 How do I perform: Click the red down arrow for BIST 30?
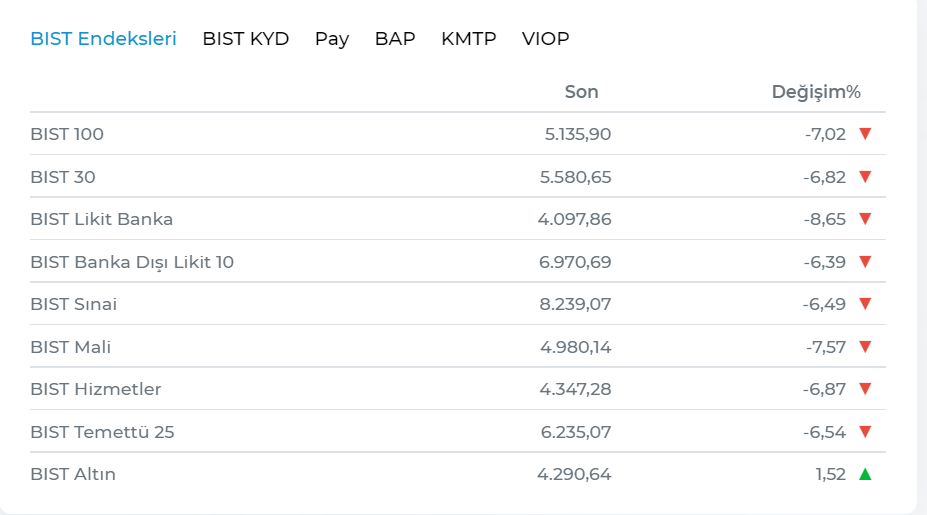click(865, 177)
